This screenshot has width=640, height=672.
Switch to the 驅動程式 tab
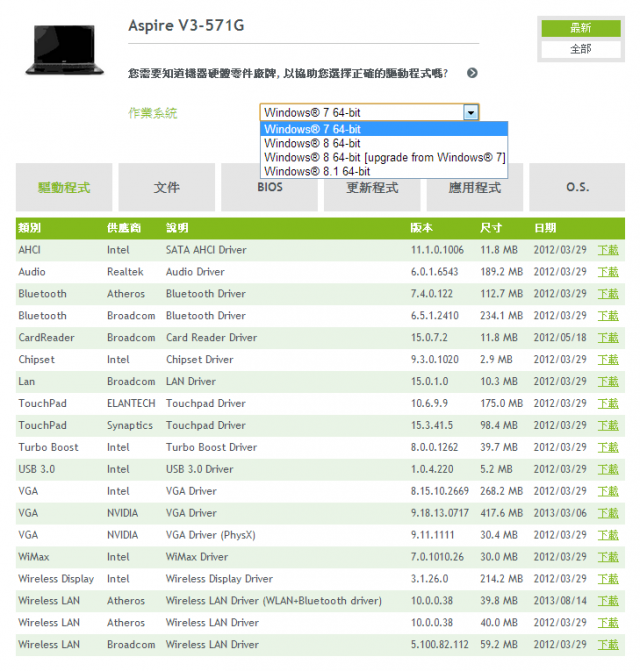(64, 187)
